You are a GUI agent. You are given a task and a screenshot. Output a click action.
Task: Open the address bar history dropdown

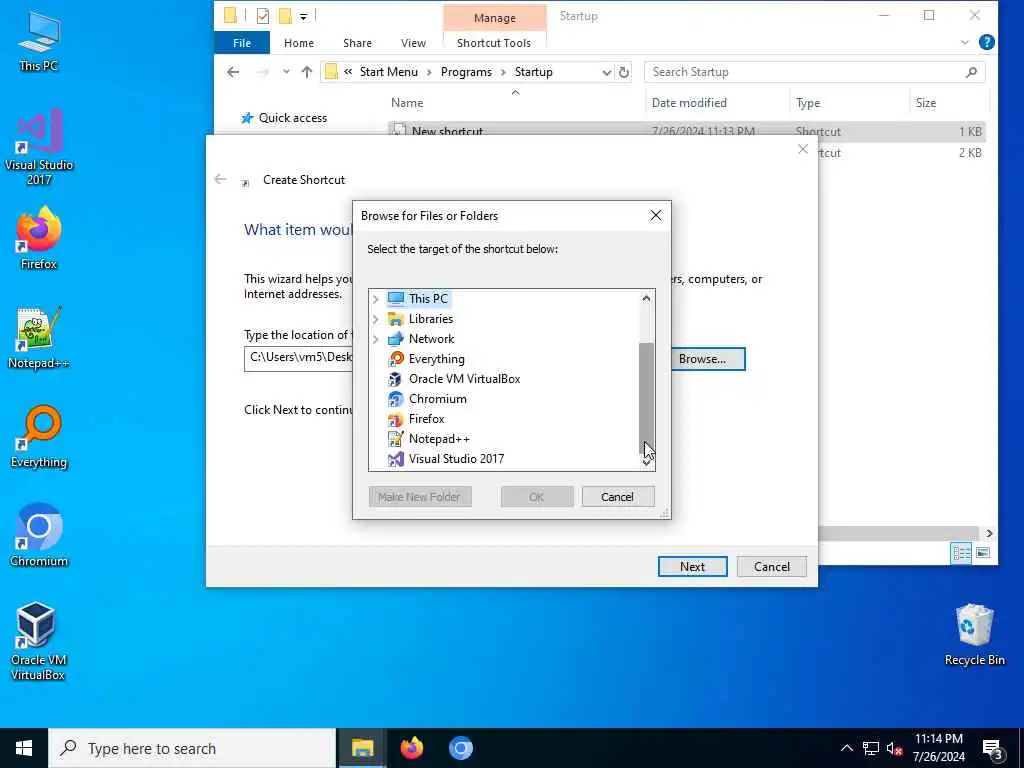607,72
